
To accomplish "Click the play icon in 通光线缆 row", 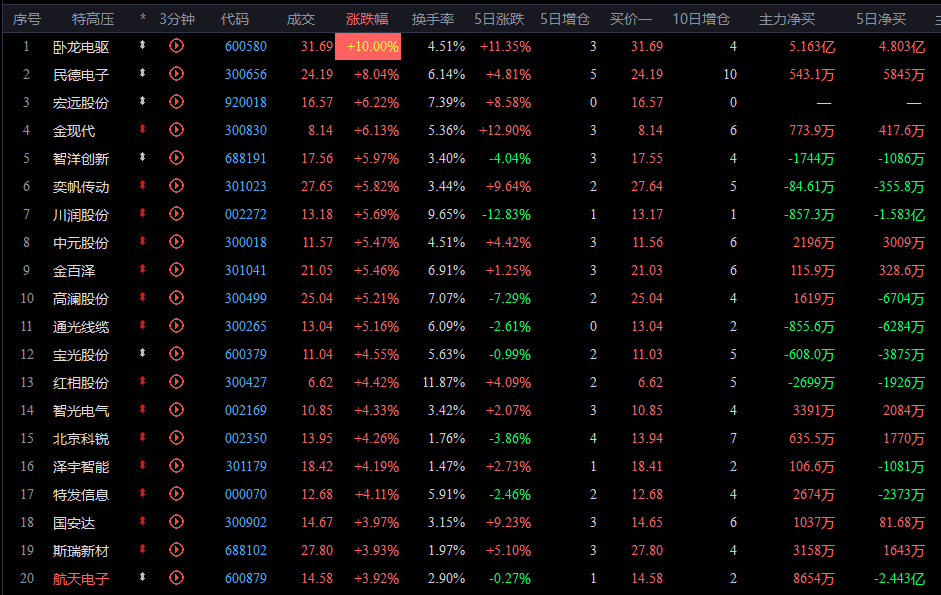I will coord(176,326).
